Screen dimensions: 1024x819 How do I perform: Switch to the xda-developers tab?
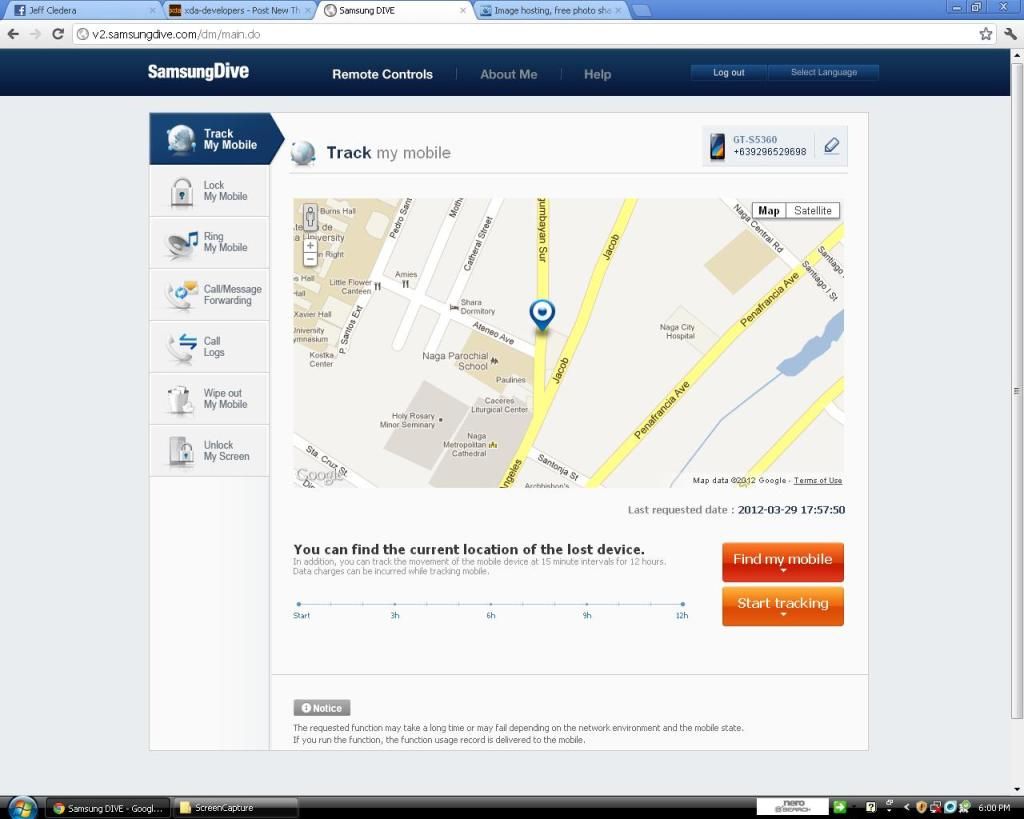click(236, 10)
